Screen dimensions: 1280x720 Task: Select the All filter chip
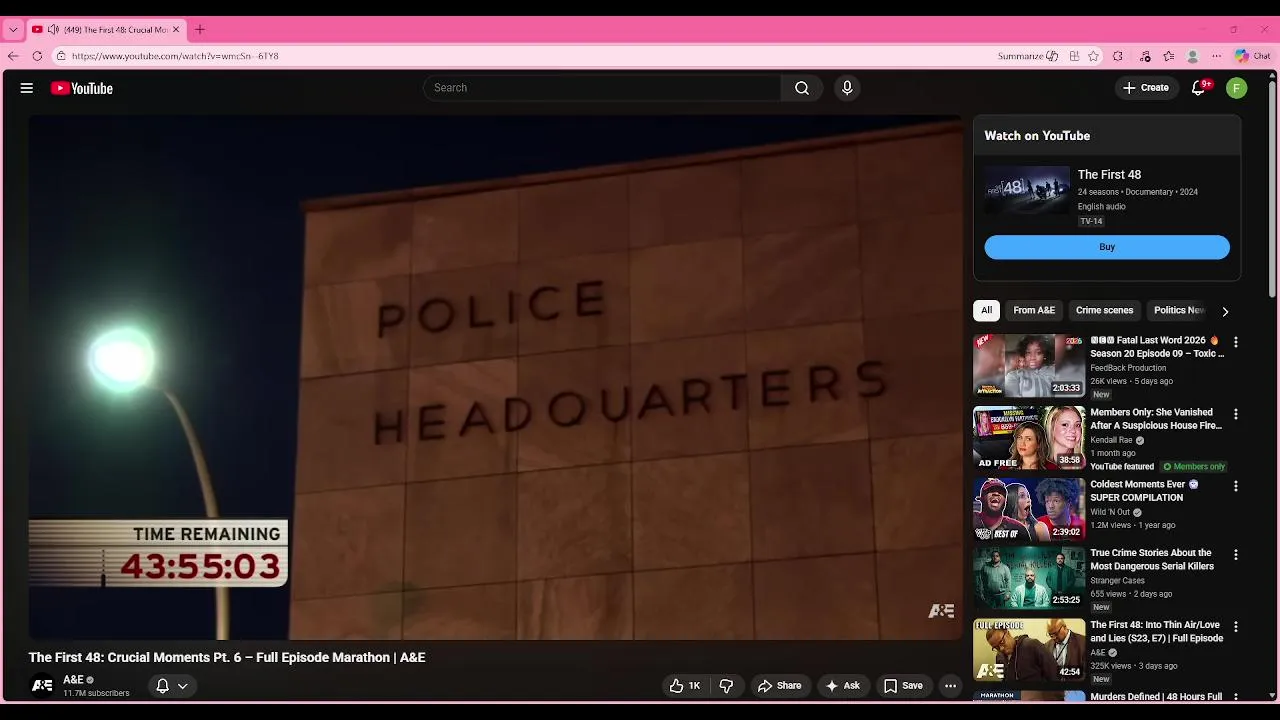(986, 310)
